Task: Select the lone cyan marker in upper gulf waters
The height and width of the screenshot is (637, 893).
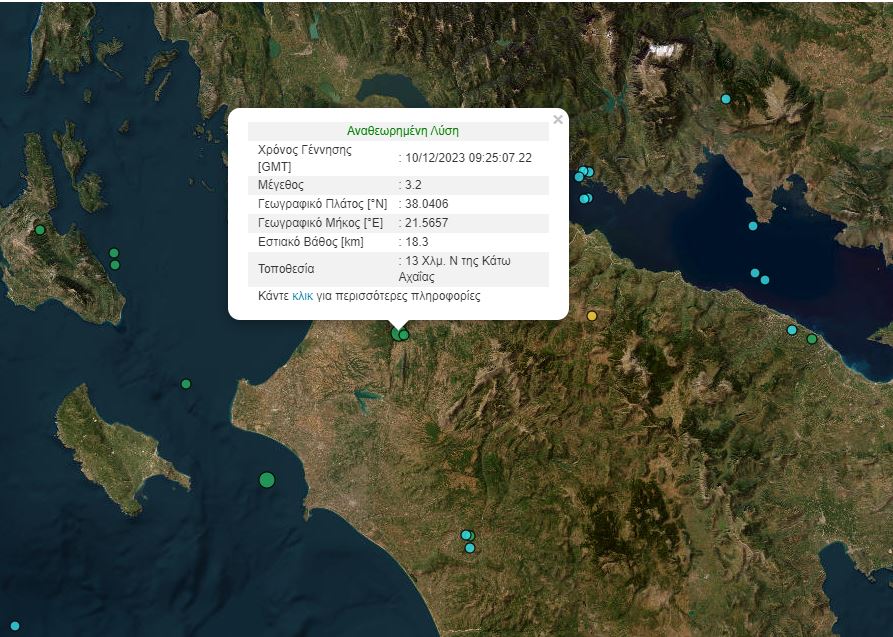Action: (753, 226)
